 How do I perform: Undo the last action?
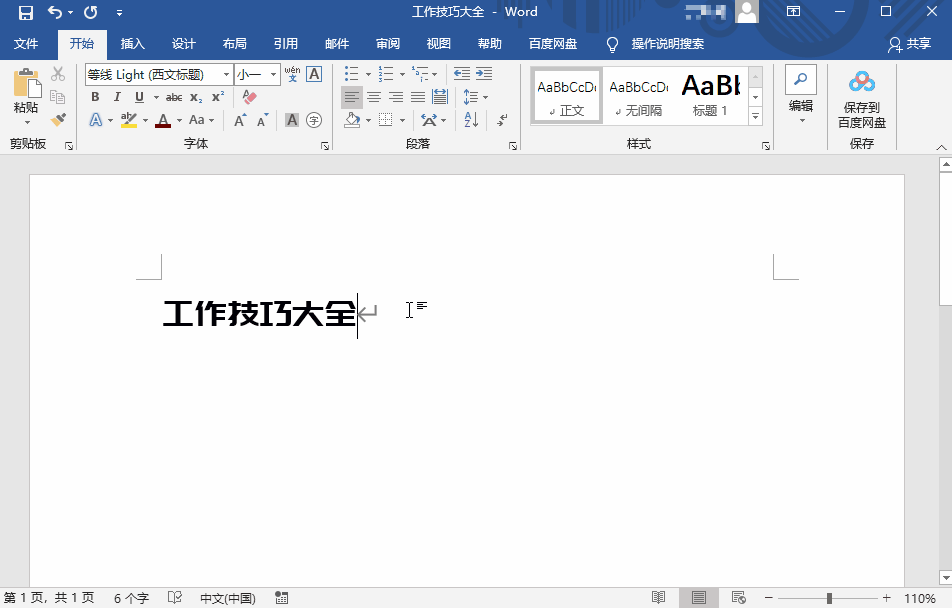54,12
